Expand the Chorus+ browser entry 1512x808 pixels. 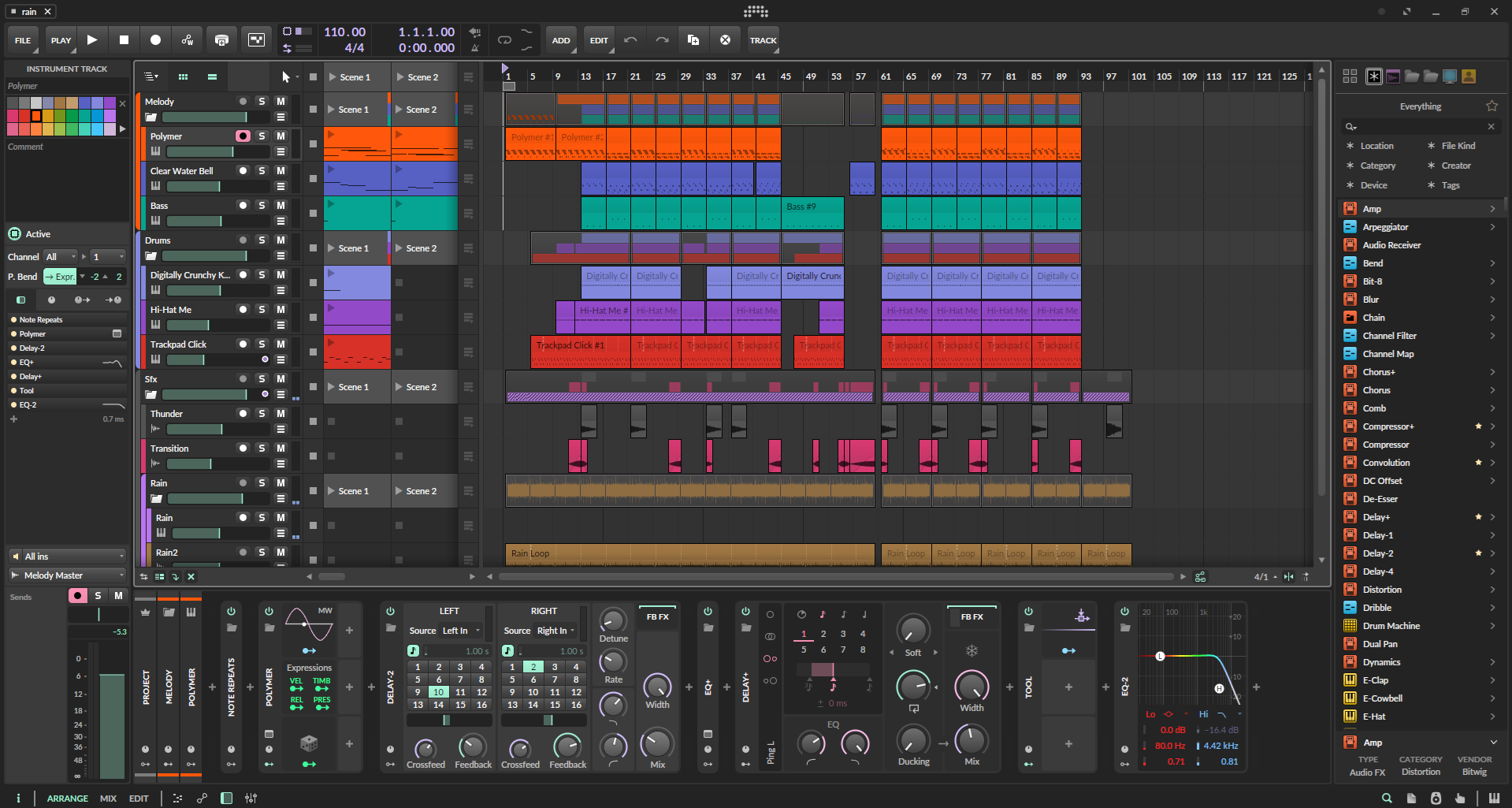click(1492, 371)
